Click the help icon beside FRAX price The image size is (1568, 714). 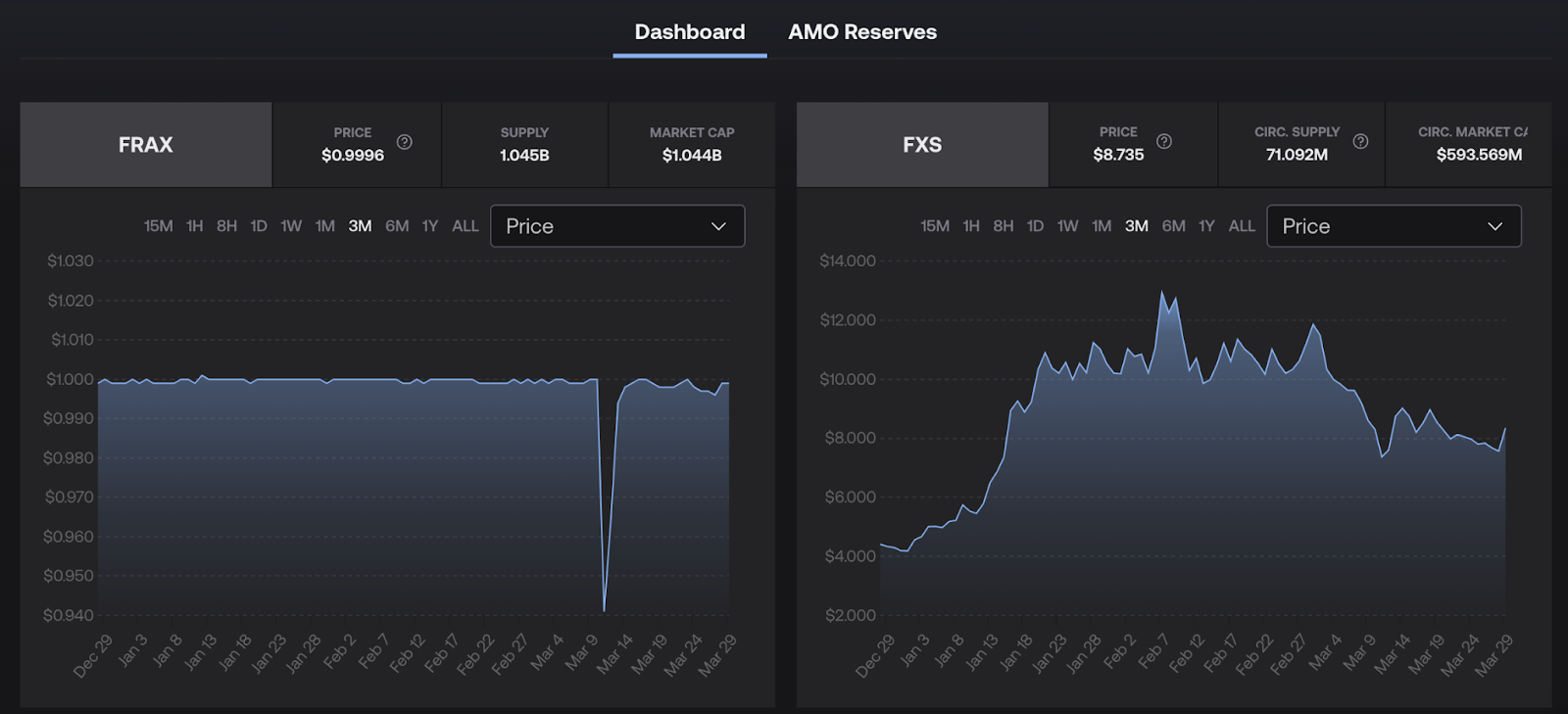coord(404,142)
